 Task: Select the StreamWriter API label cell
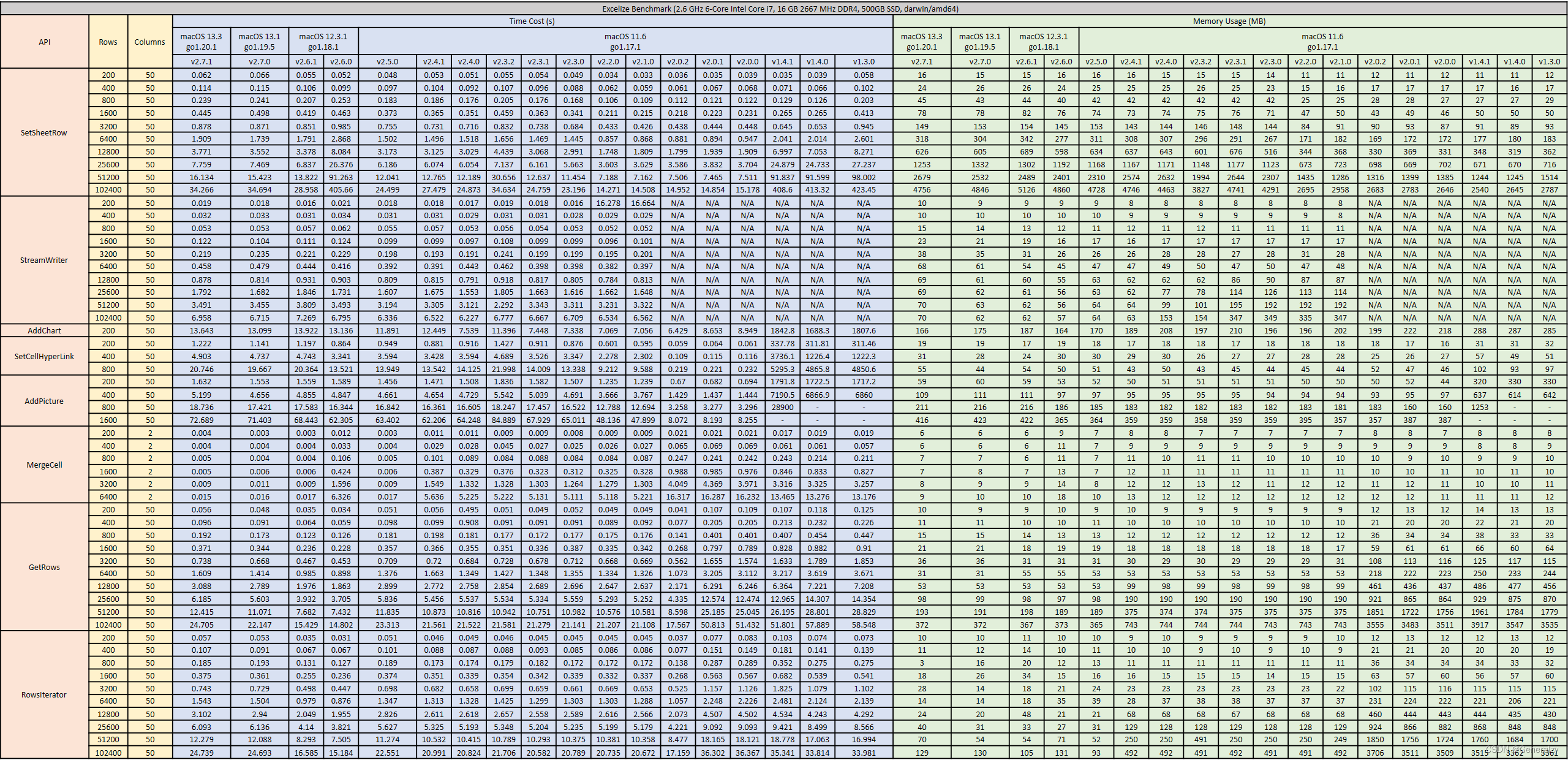(44, 260)
